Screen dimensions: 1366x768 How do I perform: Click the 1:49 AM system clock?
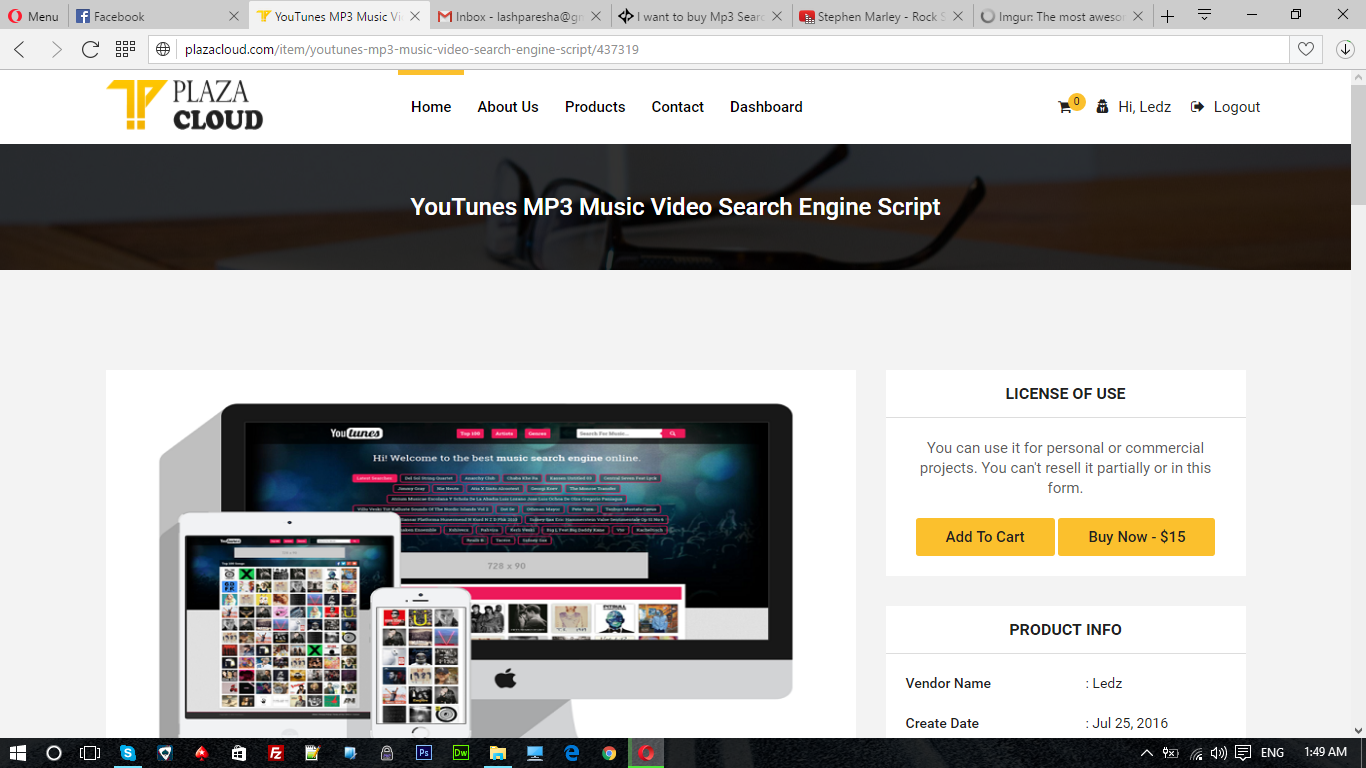pyautogui.click(x=1326, y=753)
